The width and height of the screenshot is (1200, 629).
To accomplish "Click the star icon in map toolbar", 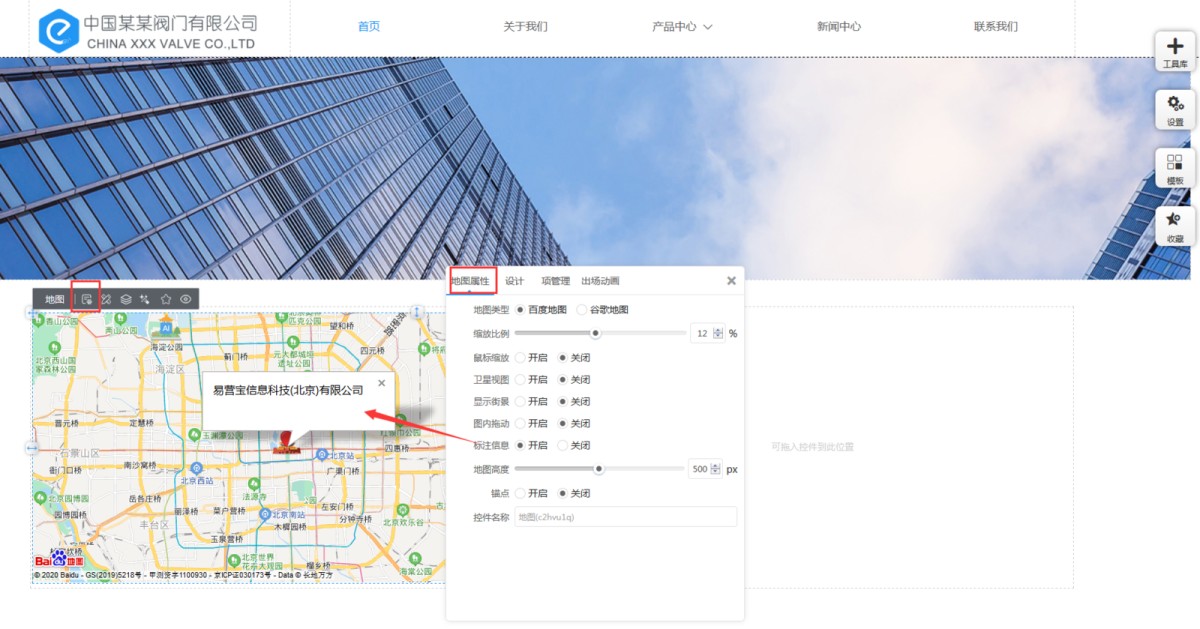I will [166, 299].
